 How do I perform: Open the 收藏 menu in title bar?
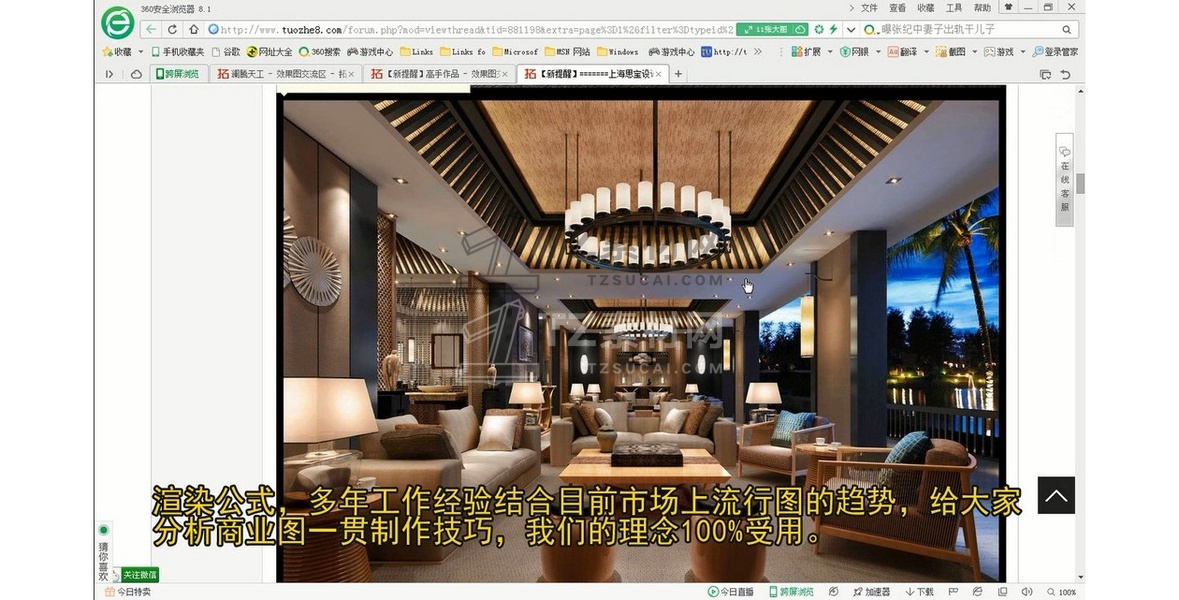coord(926,8)
